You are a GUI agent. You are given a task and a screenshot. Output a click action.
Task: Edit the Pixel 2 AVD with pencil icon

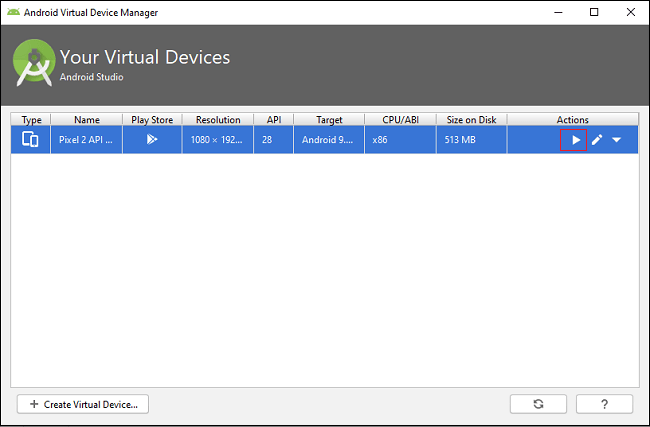click(597, 140)
